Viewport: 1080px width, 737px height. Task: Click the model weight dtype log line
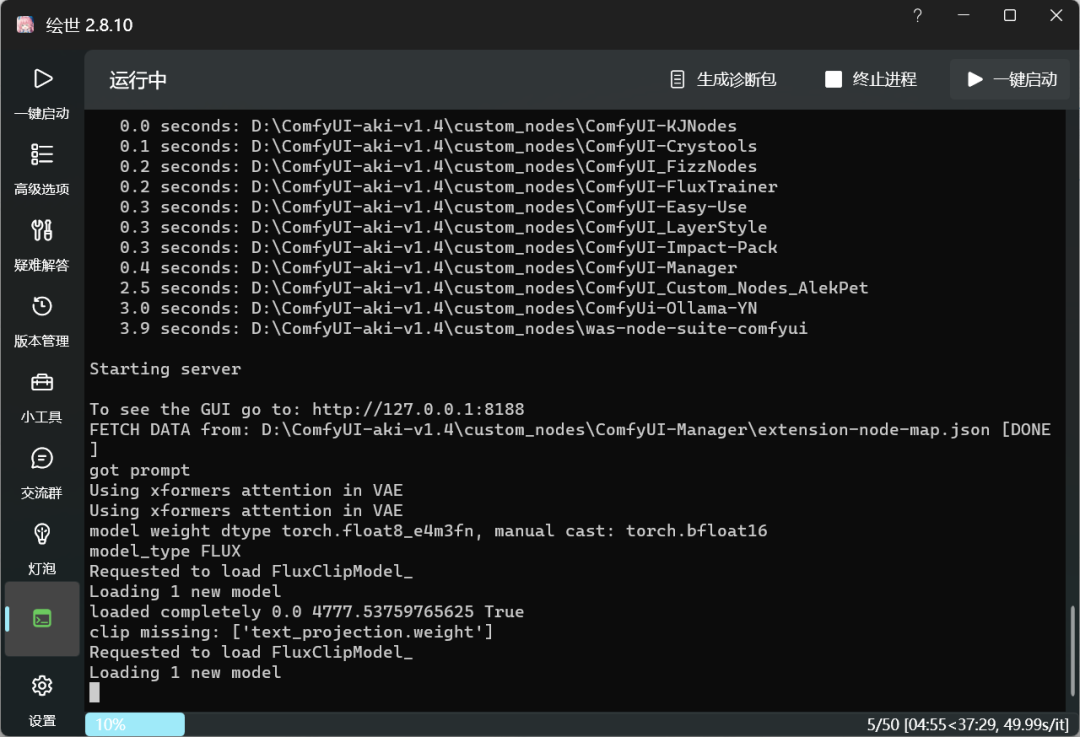point(428,530)
